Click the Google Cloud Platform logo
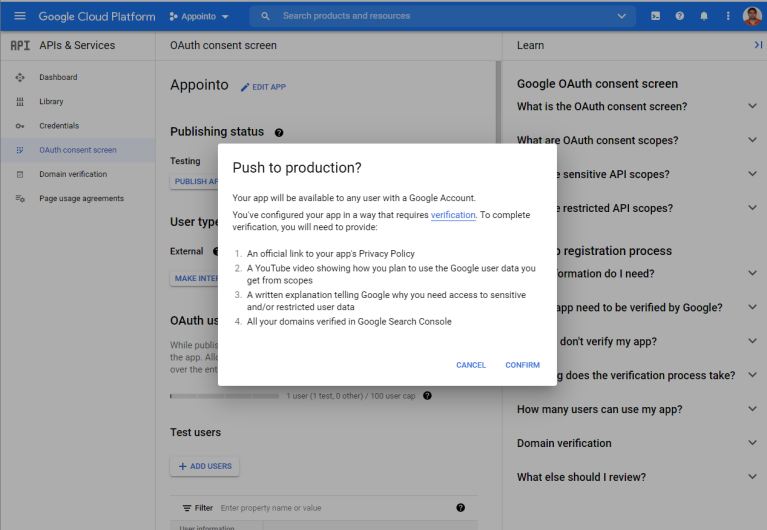The width and height of the screenshot is (767, 530). point(97,17)
